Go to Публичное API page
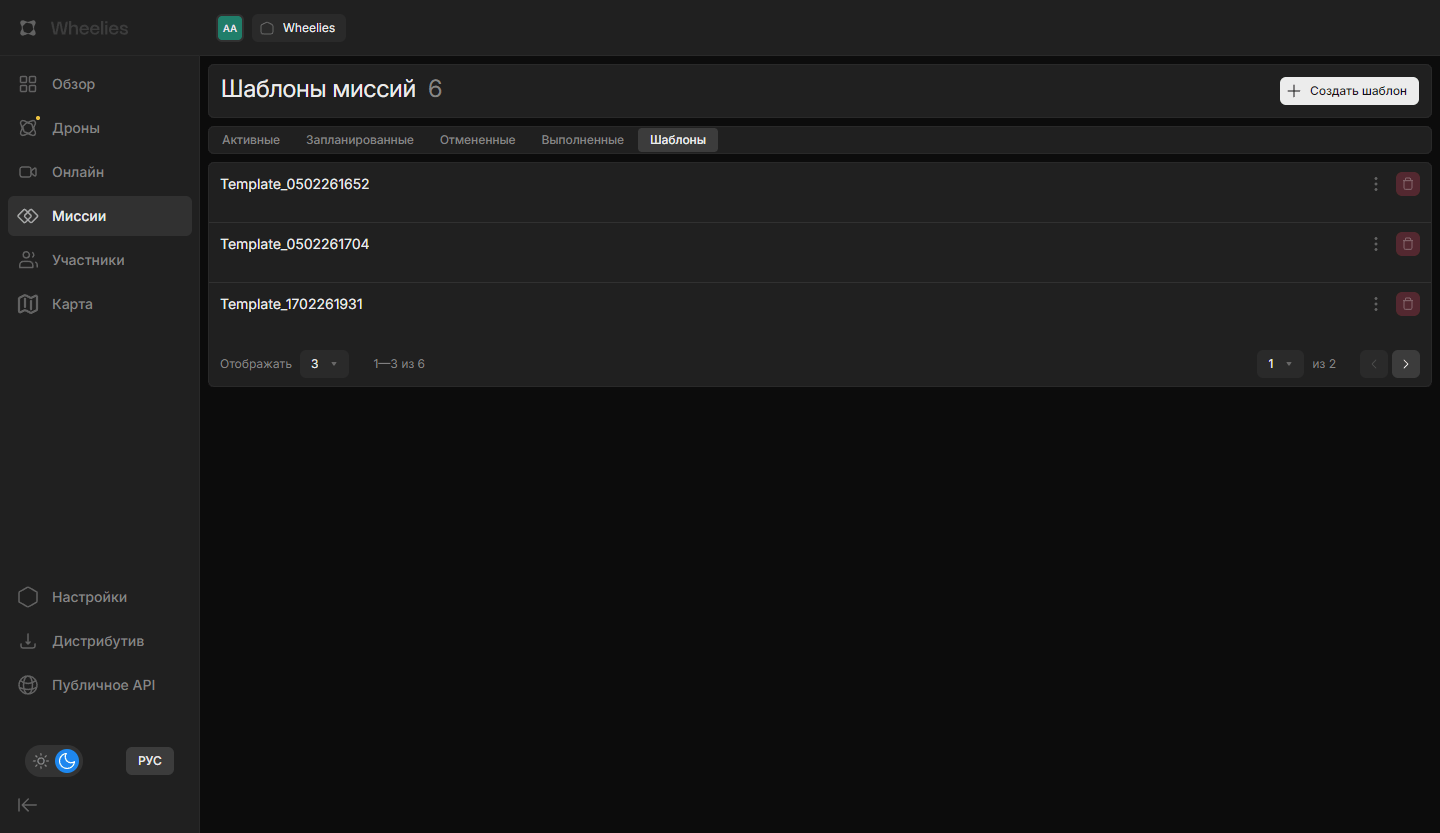1440x833 pixels. click(x=103, y=685)
